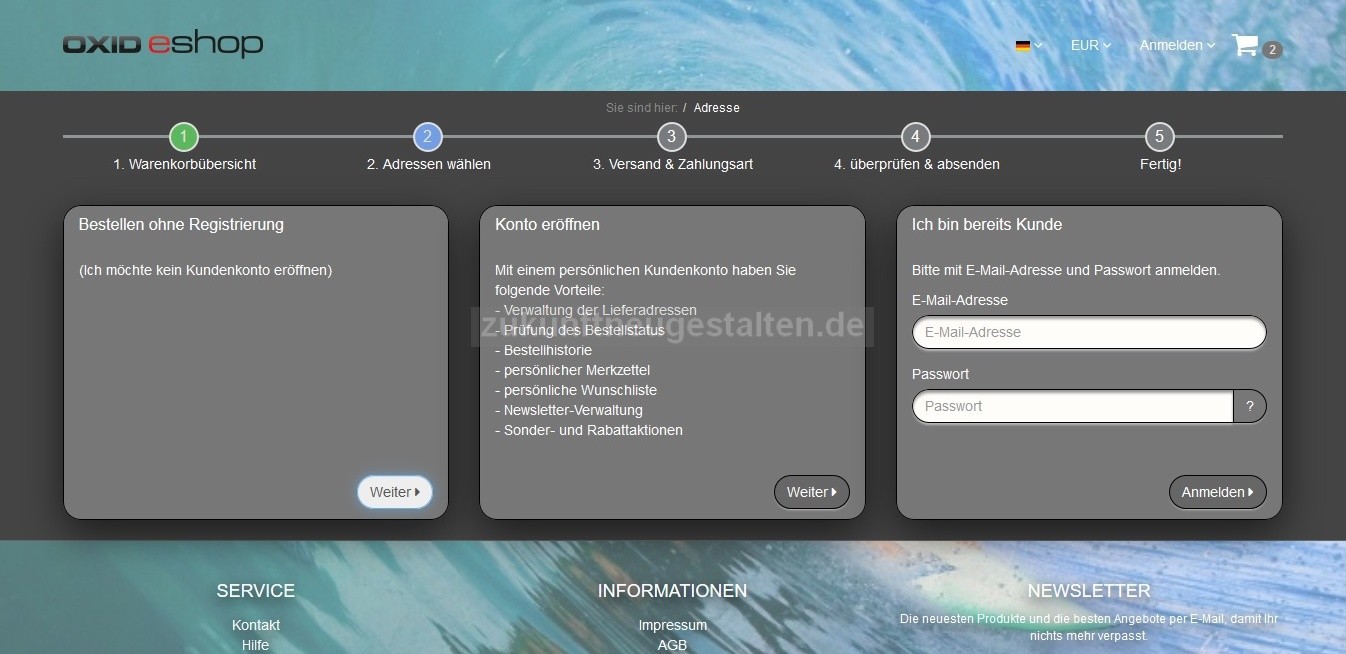Select step 2 circle Adressen wählen

428,137
